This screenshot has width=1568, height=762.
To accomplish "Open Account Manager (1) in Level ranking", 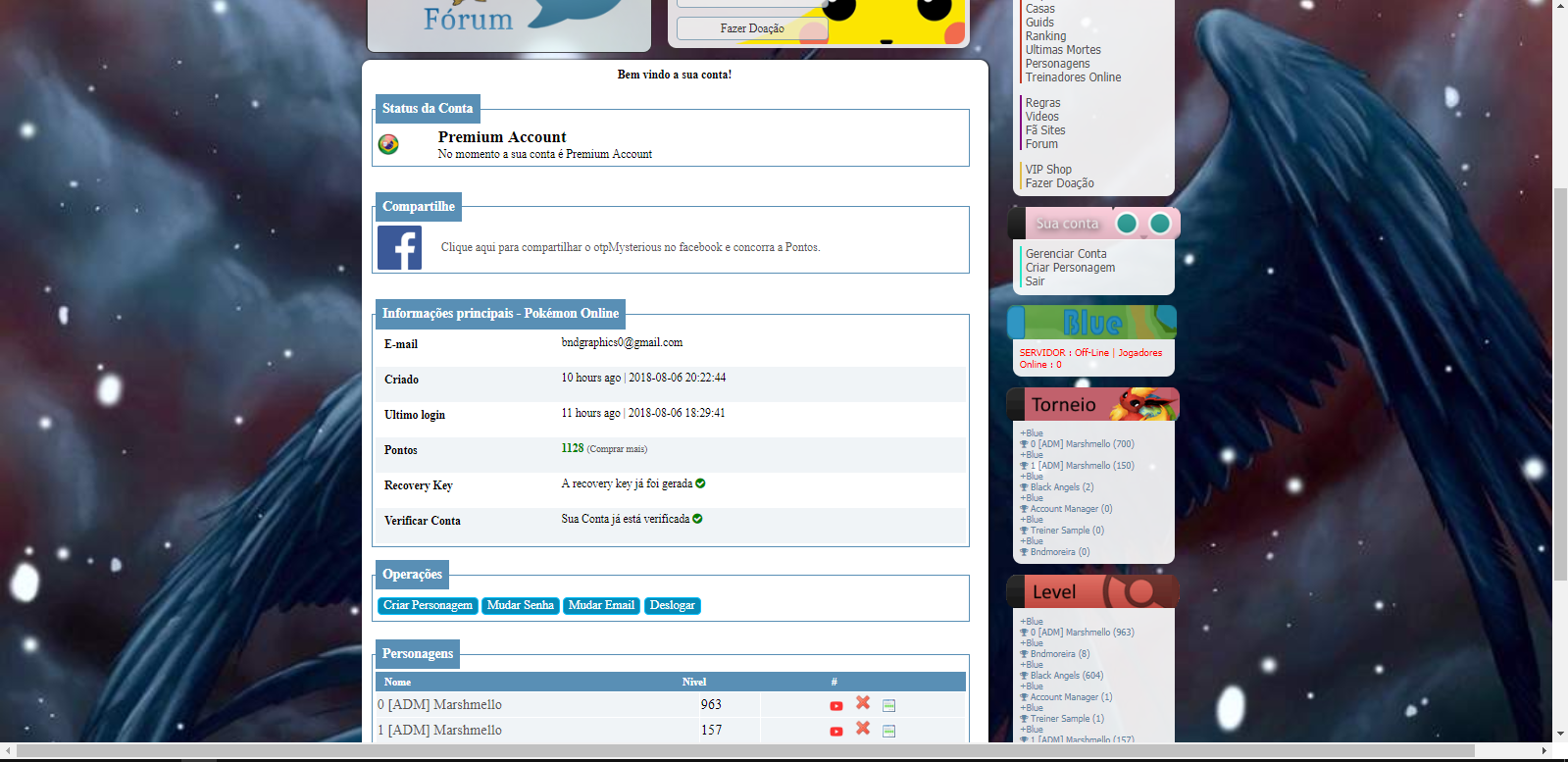I will click(1072, 697).
